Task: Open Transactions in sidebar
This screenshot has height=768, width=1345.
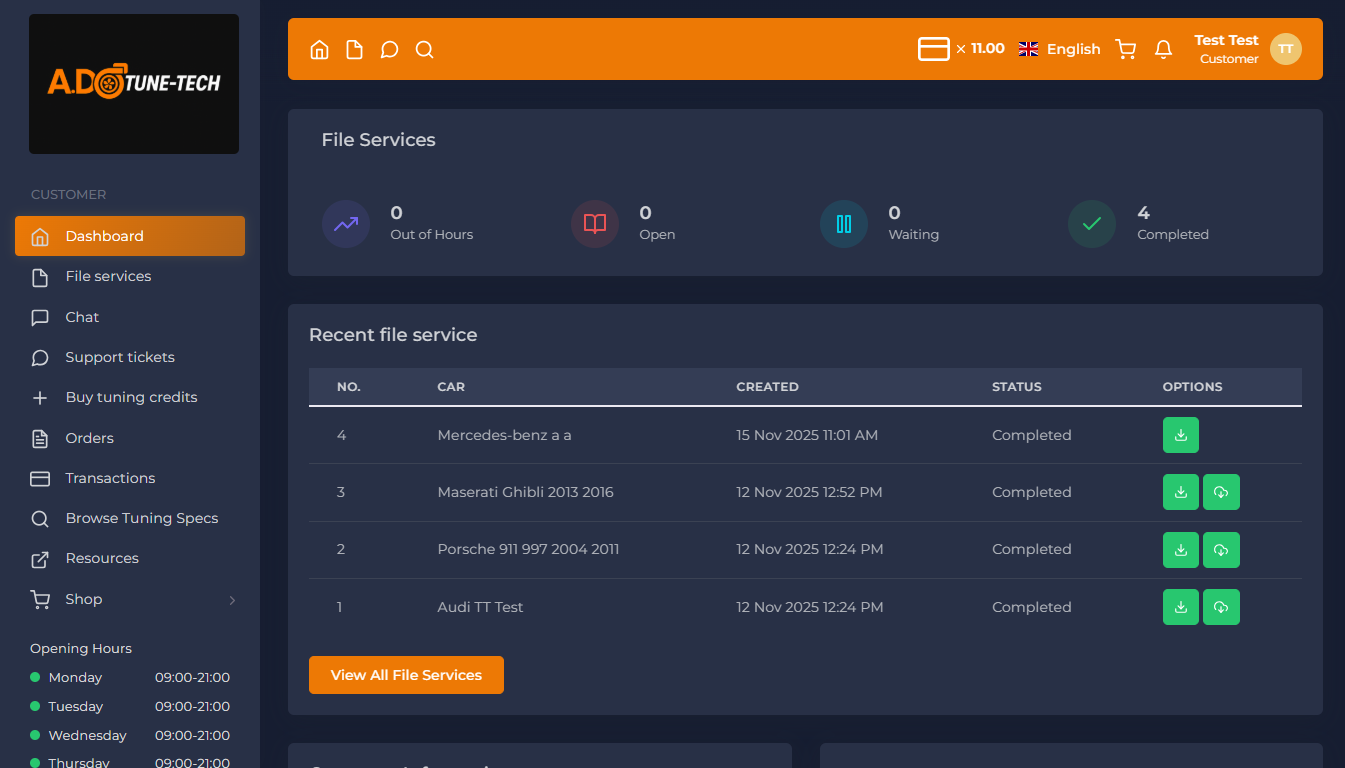Action: [130, 478]
